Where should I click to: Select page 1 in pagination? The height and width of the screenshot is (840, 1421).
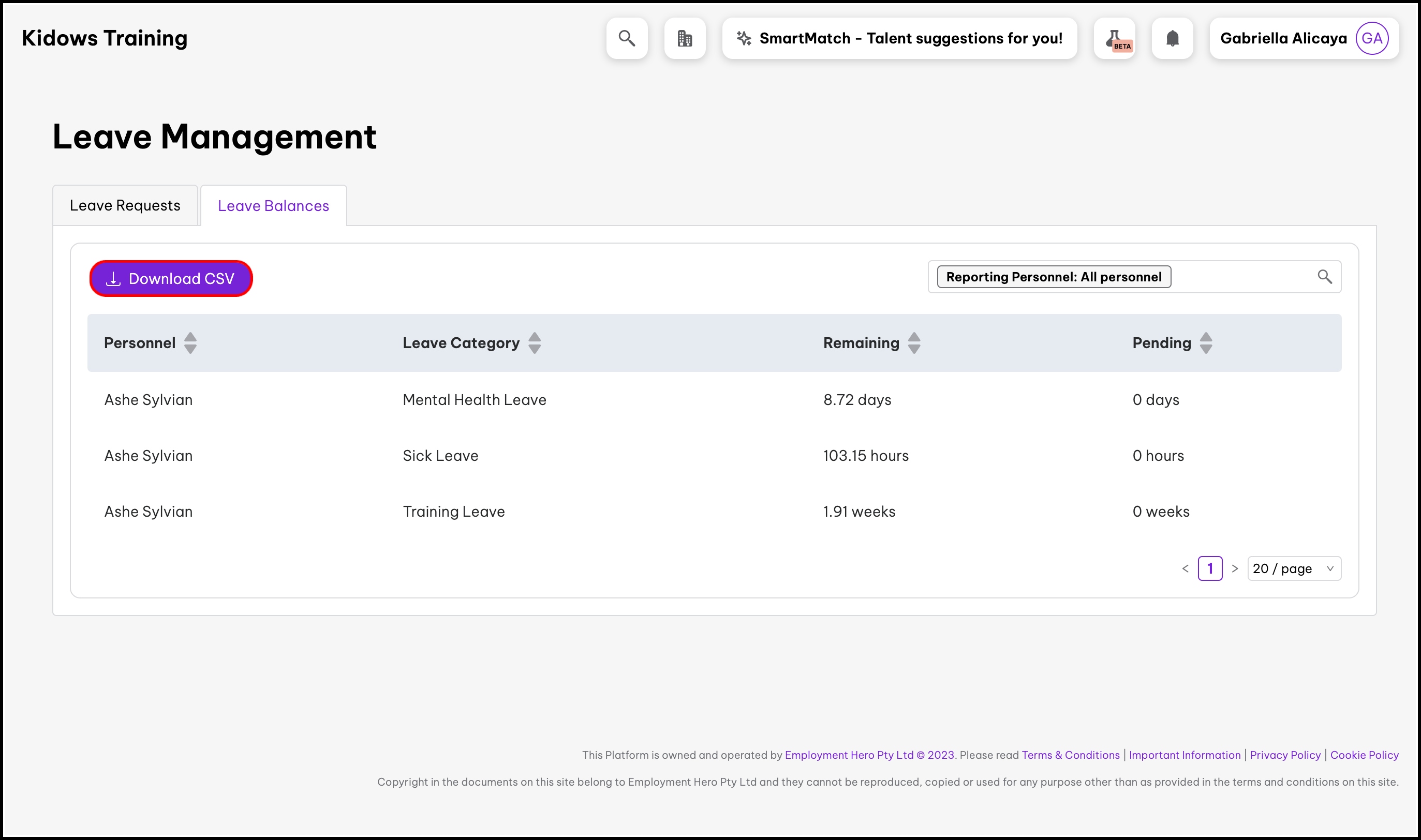[x=1210, y=568]
